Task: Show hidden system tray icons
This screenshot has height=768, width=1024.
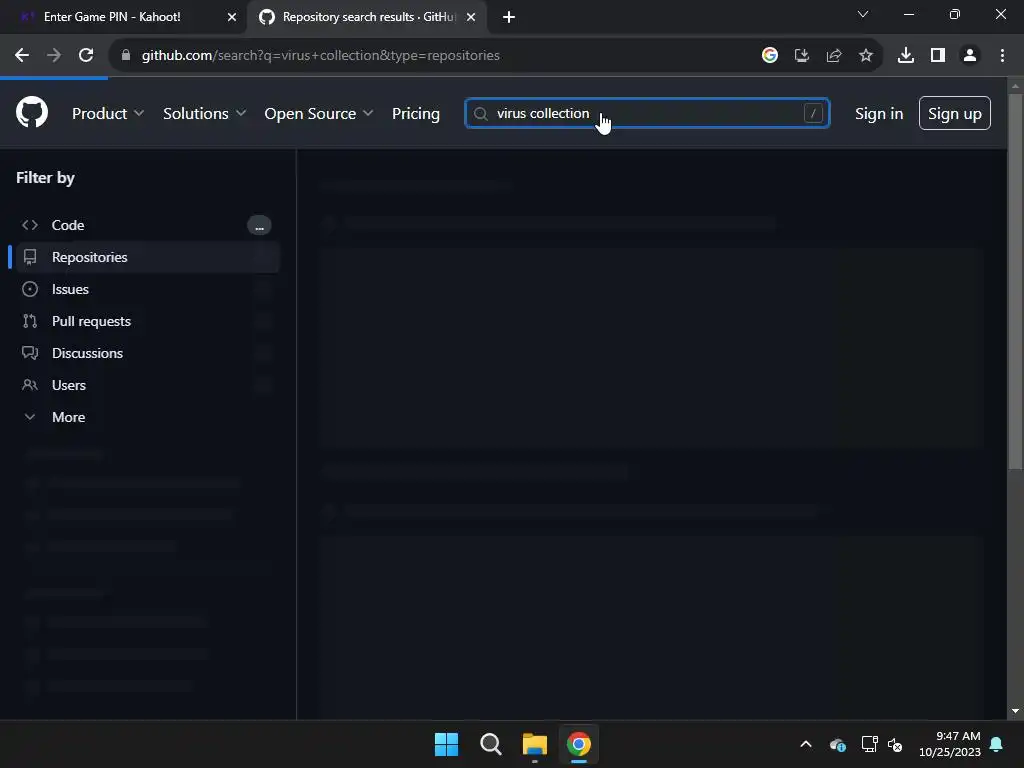Action: pyautogui.click(x=806, y=744)
